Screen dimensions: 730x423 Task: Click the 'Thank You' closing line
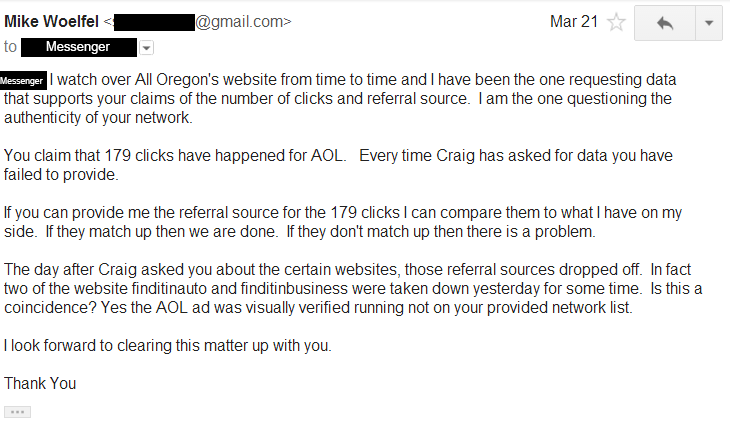point(40,383)
